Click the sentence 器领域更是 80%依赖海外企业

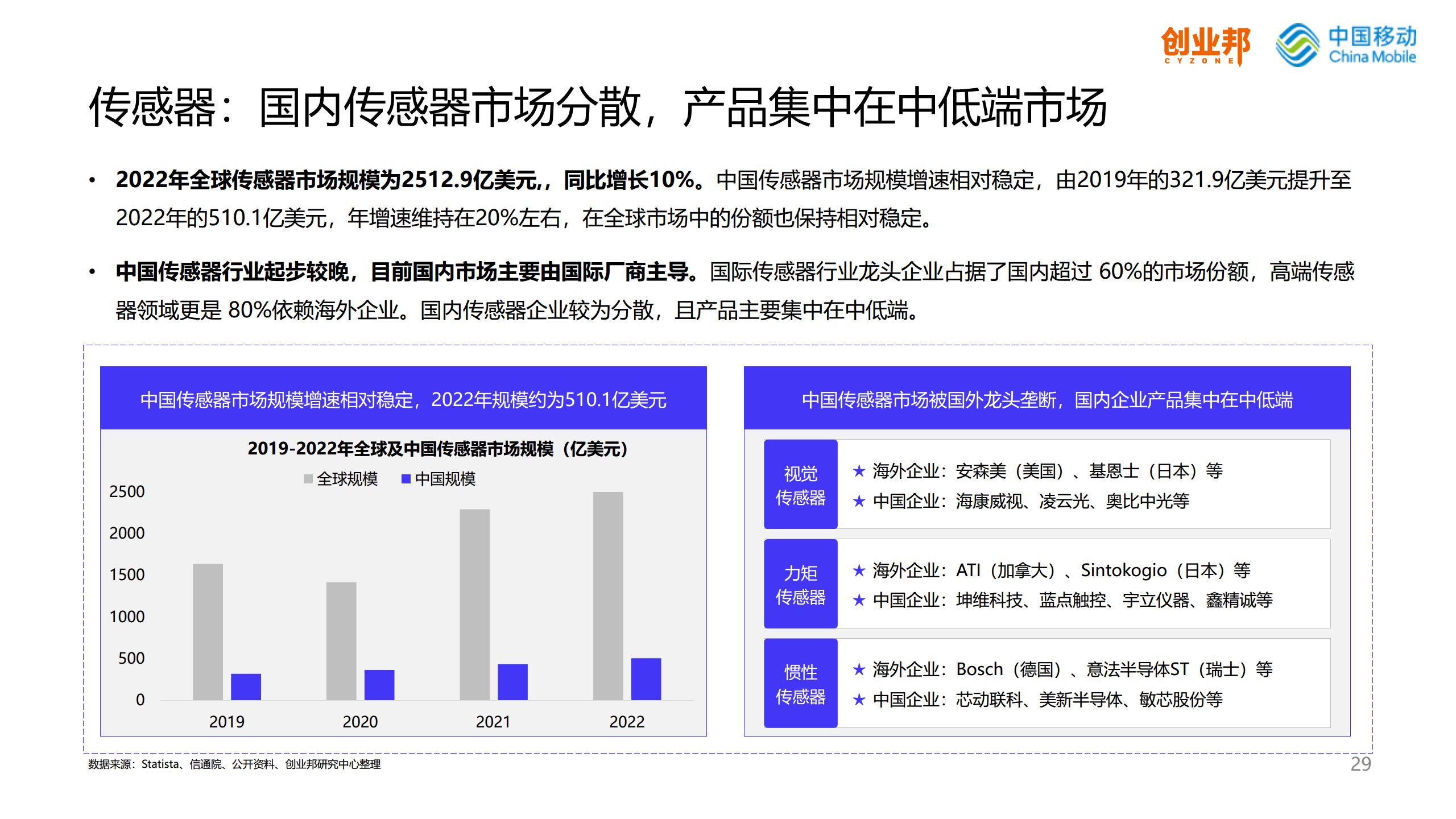pos(257,310)
